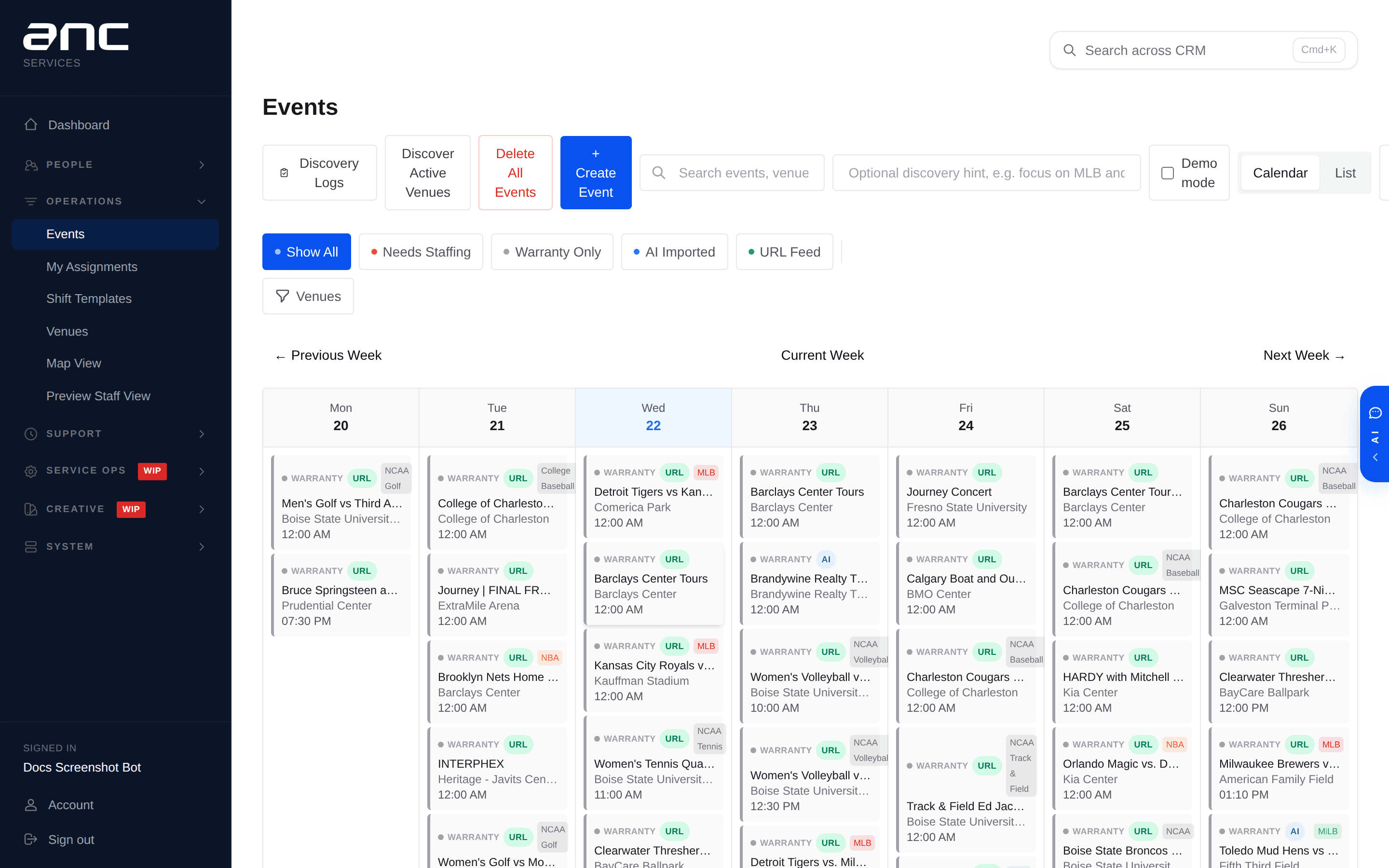This screenshot has height=868, width=1389.
Task: Open the MSC Seascape event card
Action: [1279, 596]
